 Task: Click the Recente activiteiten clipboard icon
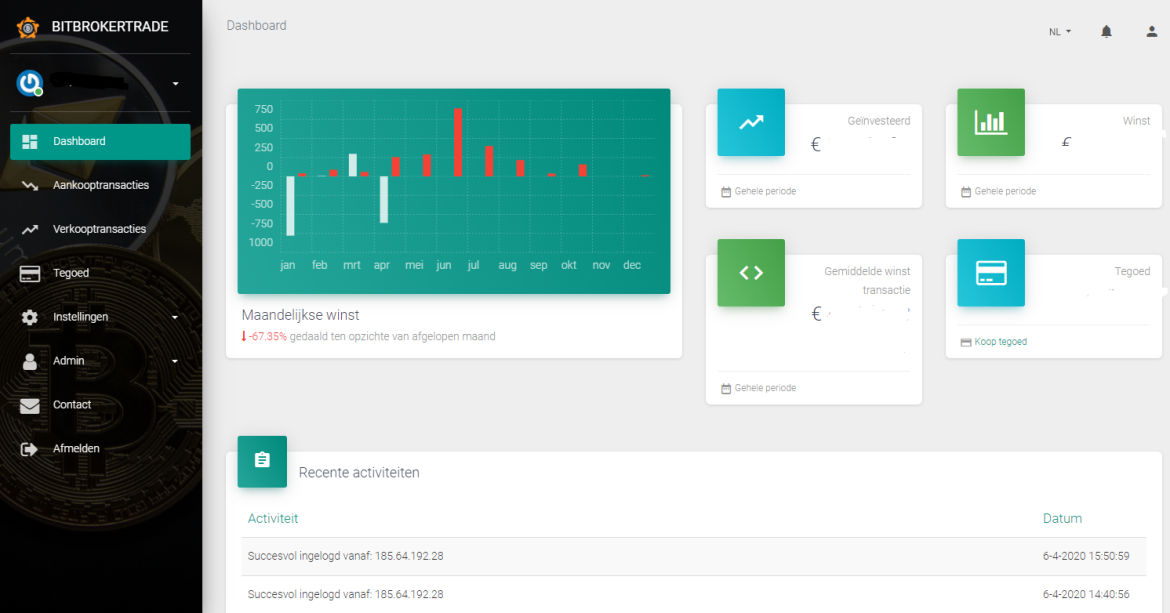coord(262,461)
